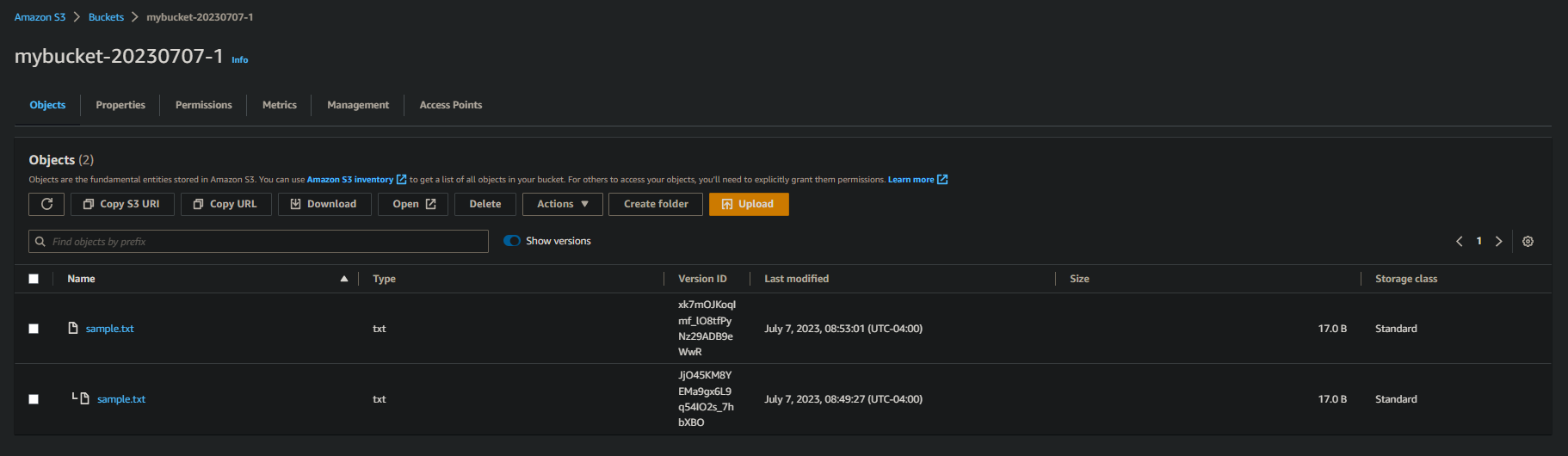Click page number 1 in pagination
The image size is (1568, 456).
[x=1479, y=241]
